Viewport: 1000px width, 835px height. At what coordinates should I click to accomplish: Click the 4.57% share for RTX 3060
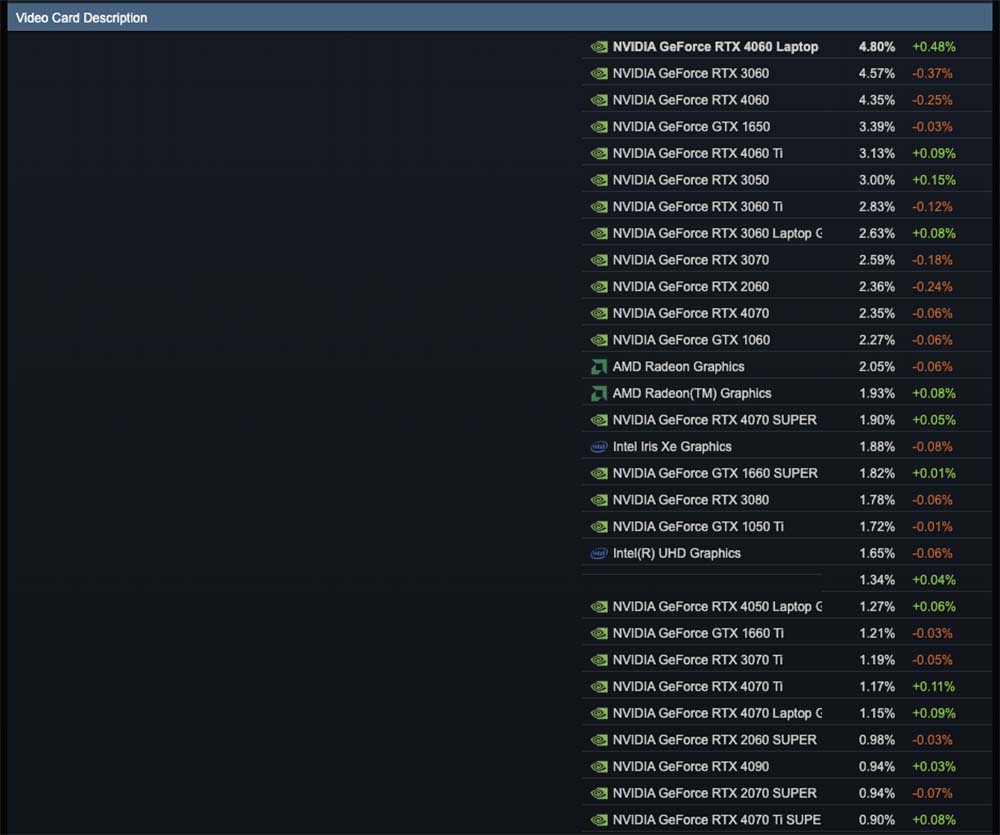click(876, 73)
